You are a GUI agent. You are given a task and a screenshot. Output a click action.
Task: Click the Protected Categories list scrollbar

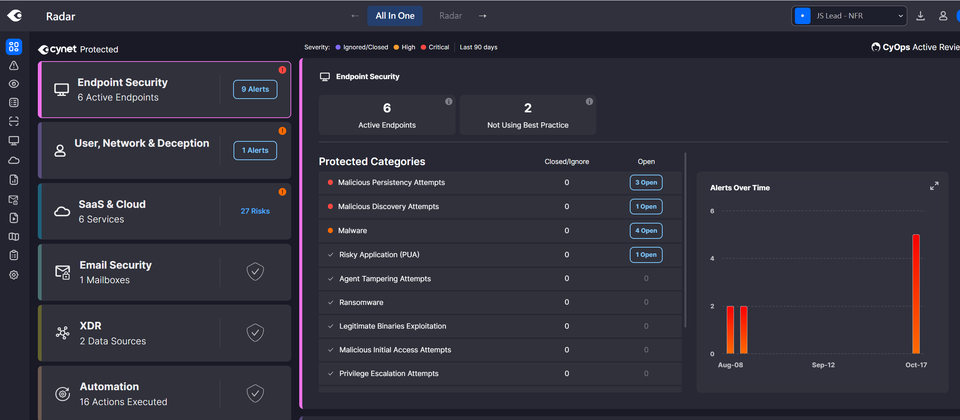coord(685,240)
